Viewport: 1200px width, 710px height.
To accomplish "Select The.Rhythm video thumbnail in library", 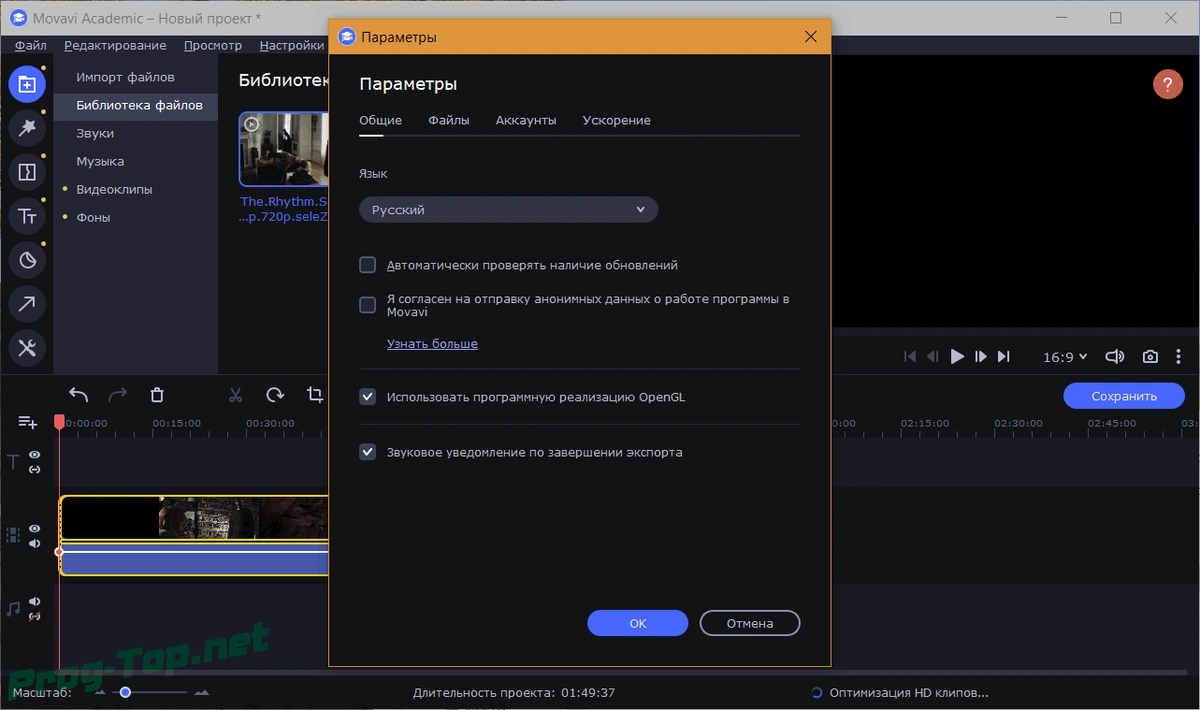I will [284, 149].
